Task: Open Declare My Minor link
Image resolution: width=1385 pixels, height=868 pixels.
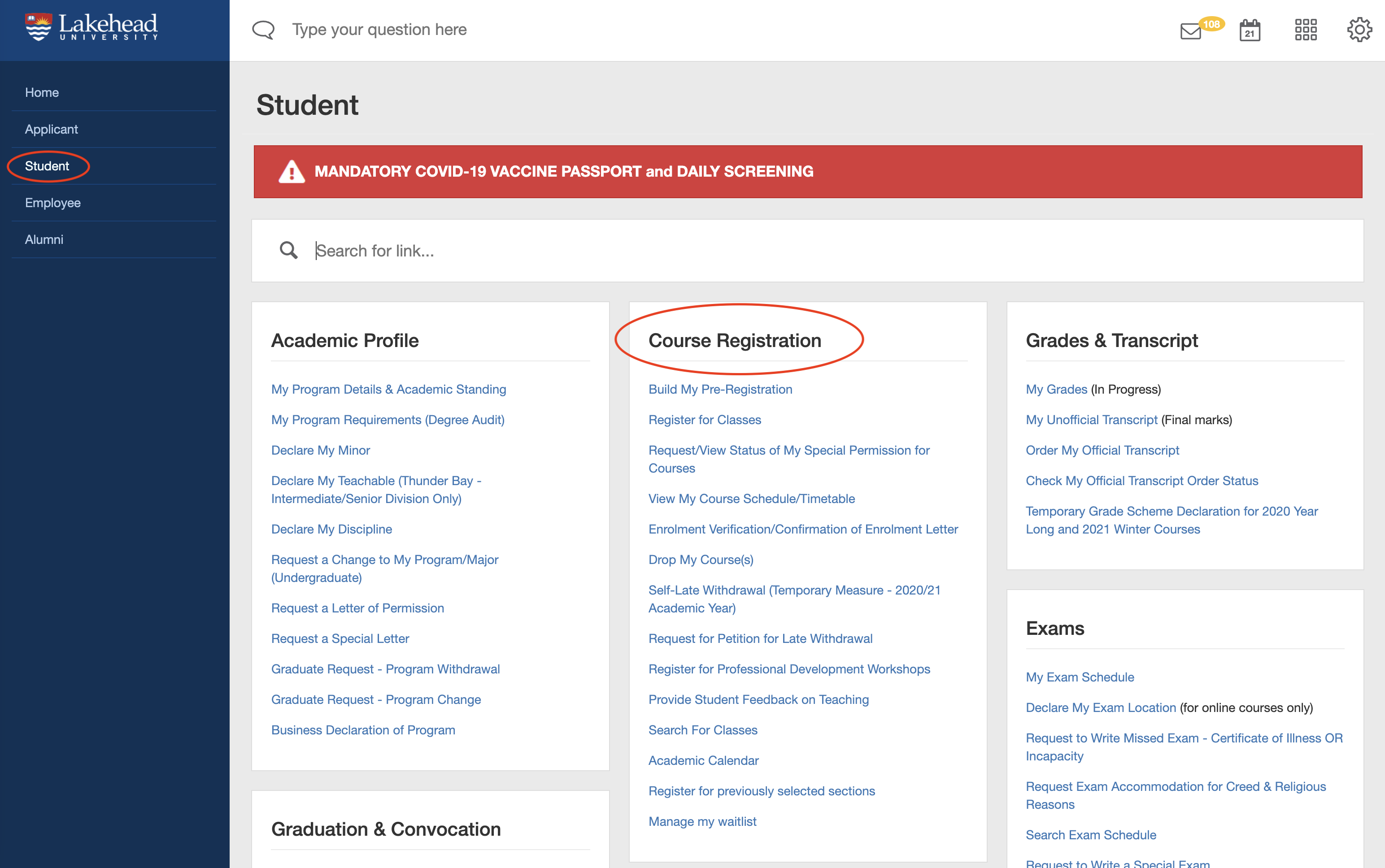Action: (x=320, y=450)
